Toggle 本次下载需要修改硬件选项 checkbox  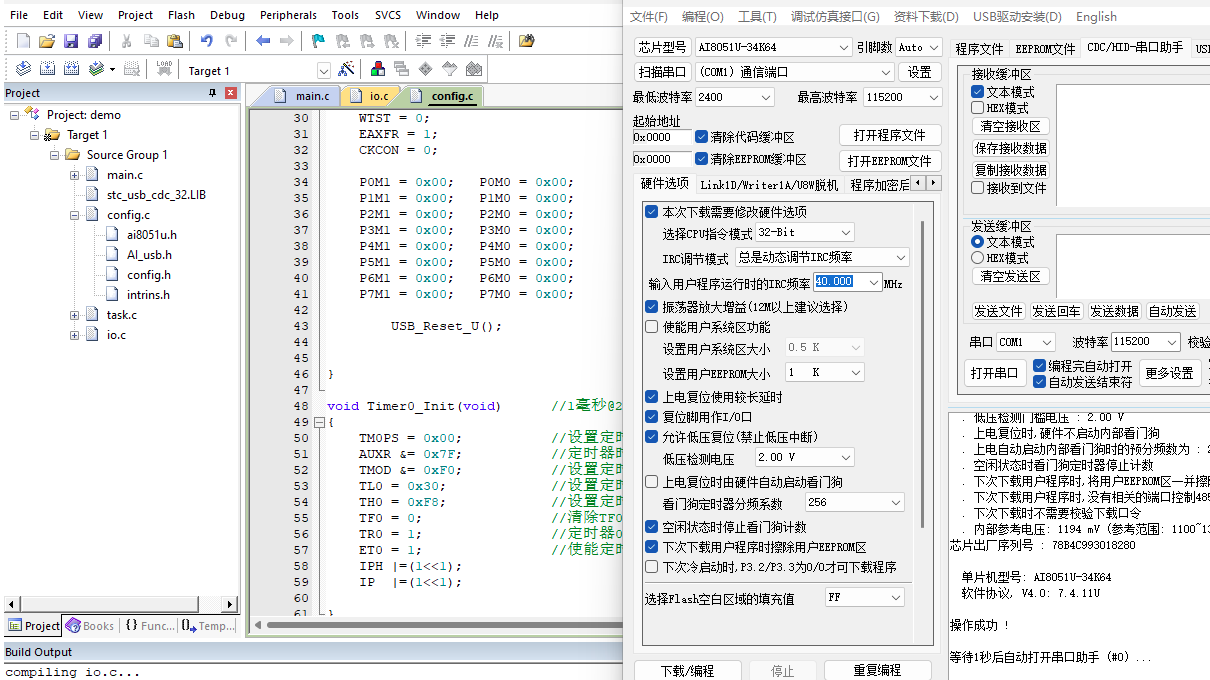pyautogui.click(x=652, y=212)
